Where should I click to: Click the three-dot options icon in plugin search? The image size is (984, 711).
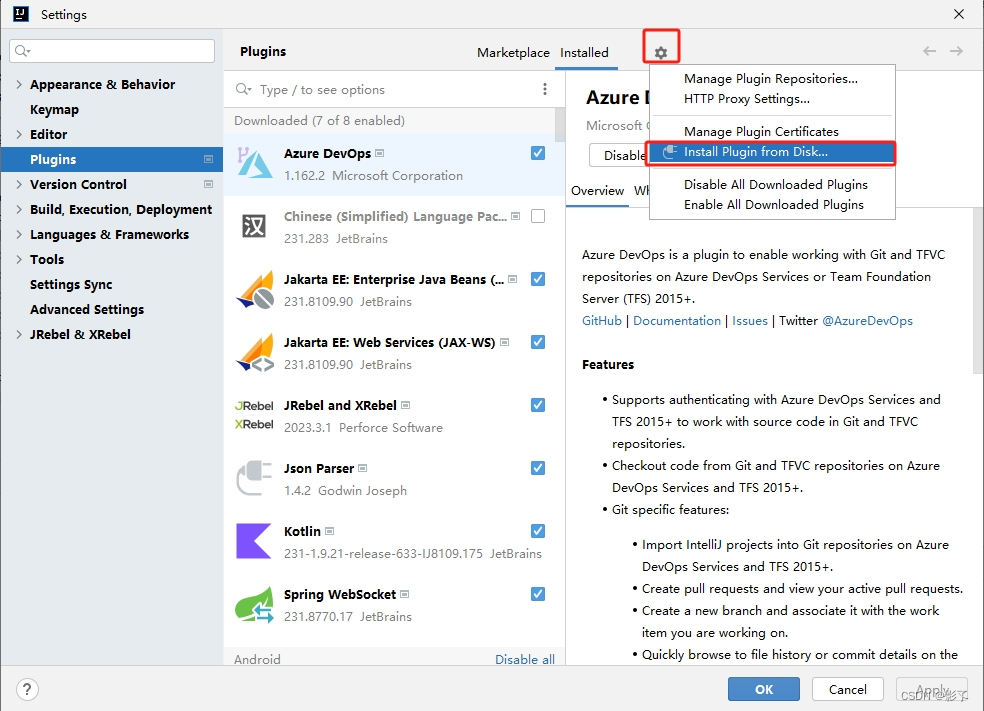pos(545,89)
